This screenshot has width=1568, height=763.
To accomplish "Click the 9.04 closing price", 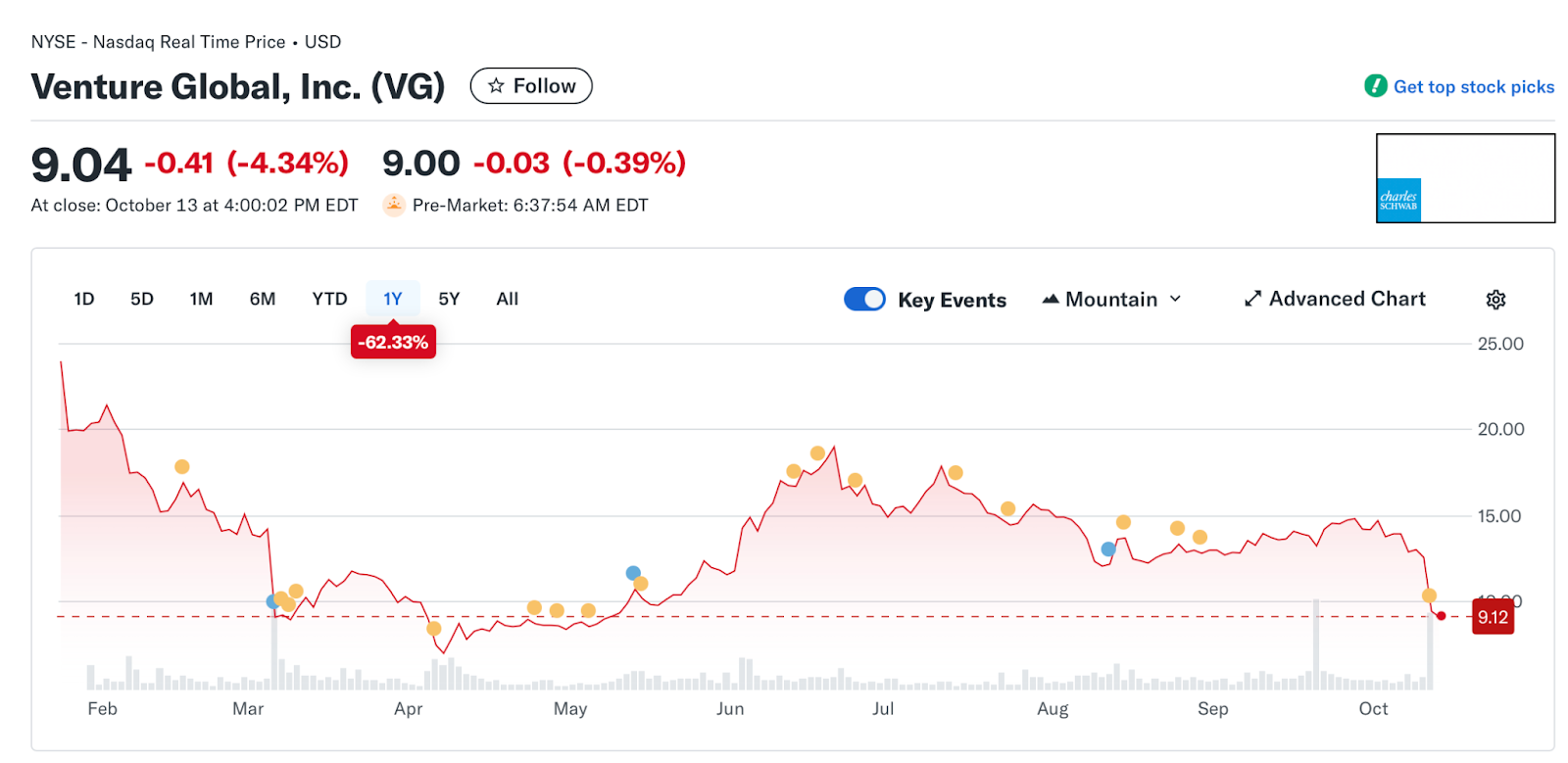I will tap(81, 164).
